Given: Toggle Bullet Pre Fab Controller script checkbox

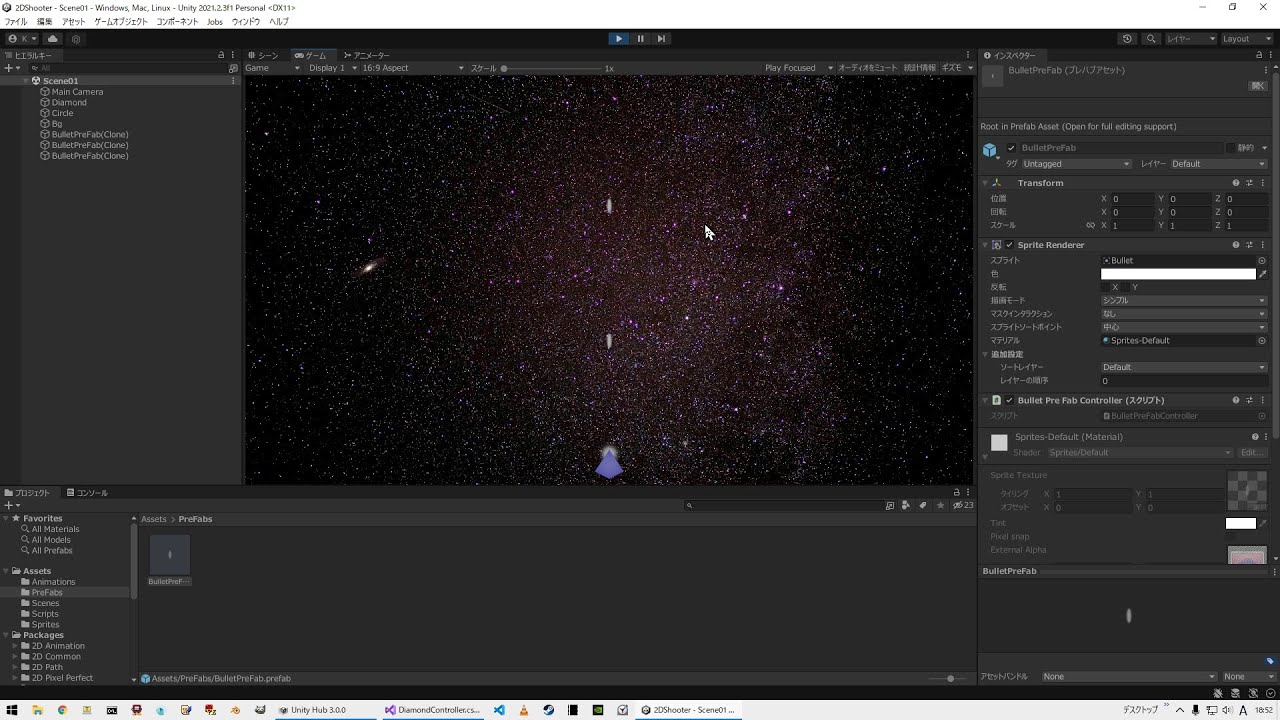Looking at the screenshot, I should tap(1009, 401).
